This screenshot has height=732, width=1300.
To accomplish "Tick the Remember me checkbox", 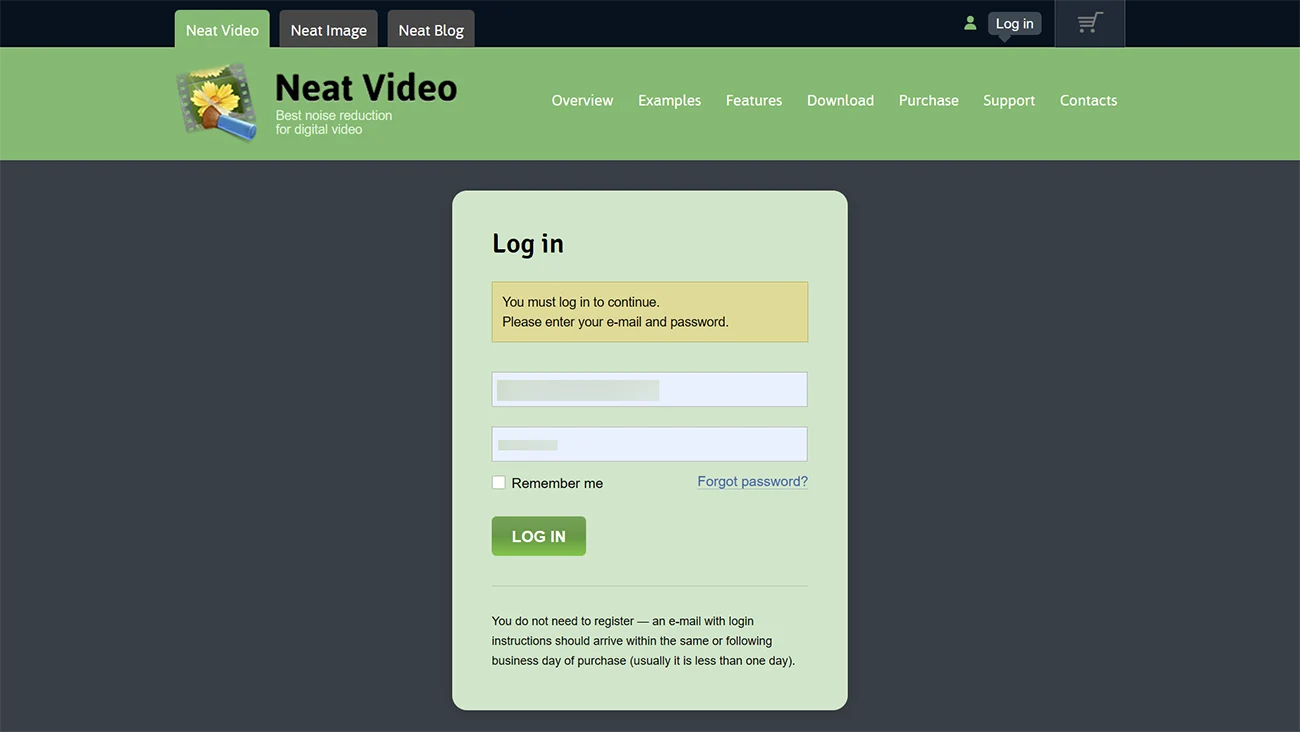I will click(x=499, y=483).
